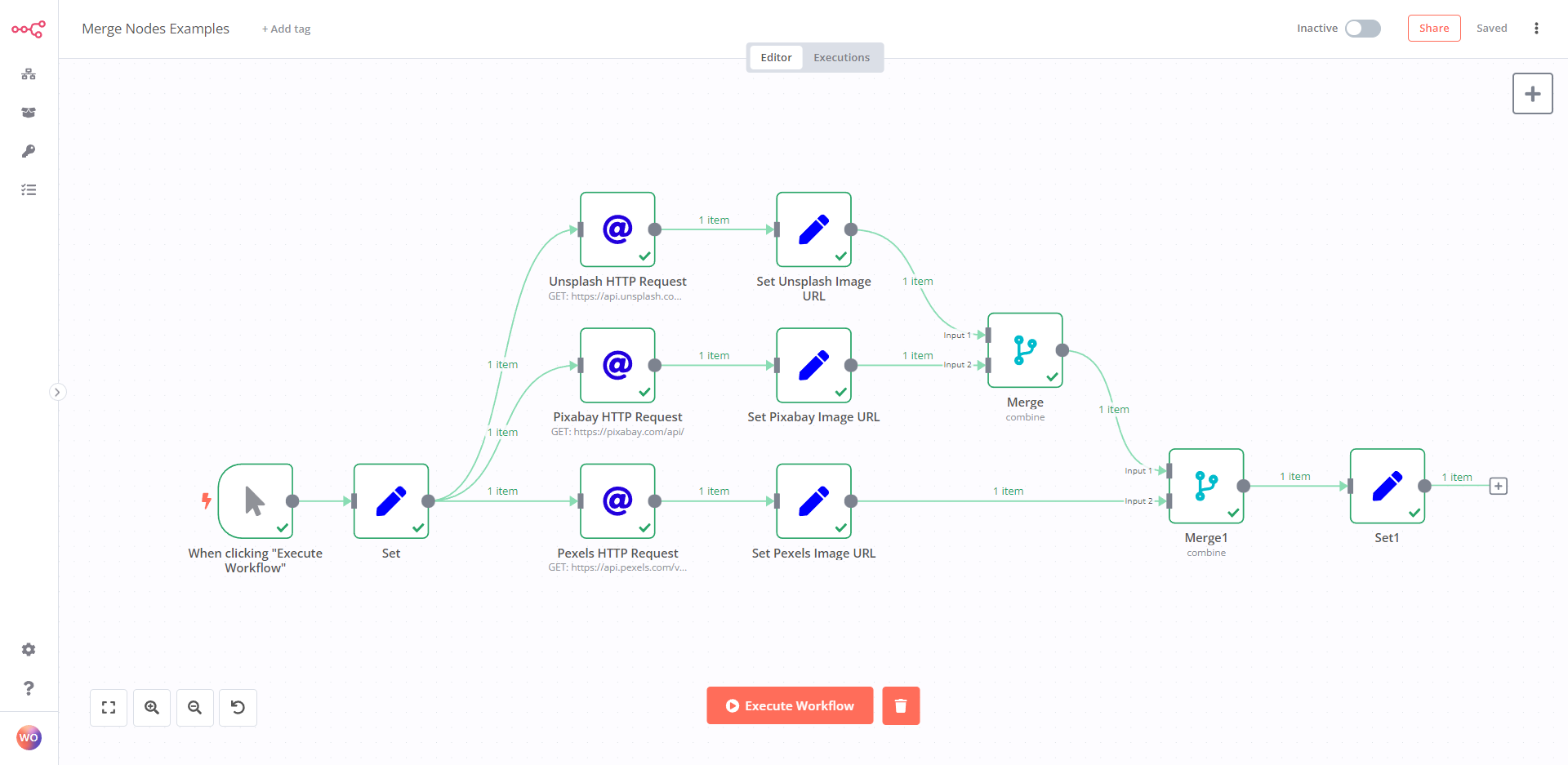Click the delete workflow trash icon

[901, 705]
